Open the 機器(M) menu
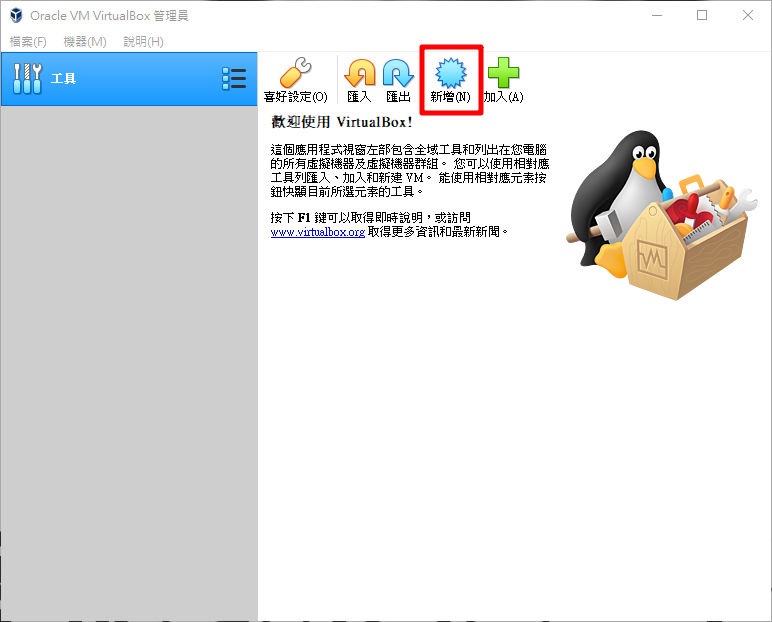The width and height of the screenshot is (772, 622). (x=85, y=41)
